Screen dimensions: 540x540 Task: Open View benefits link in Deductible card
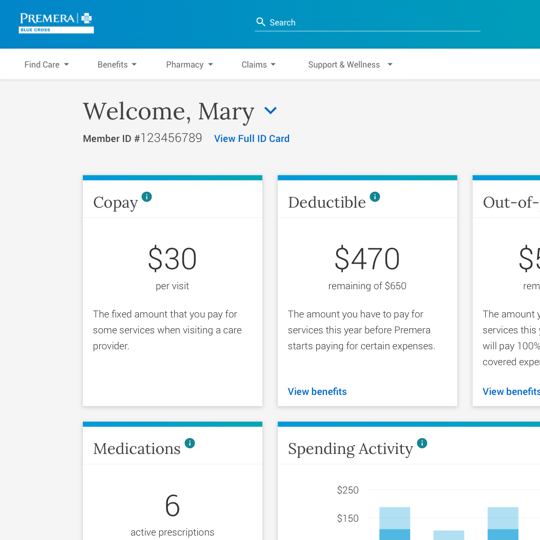tap(317, 392)
